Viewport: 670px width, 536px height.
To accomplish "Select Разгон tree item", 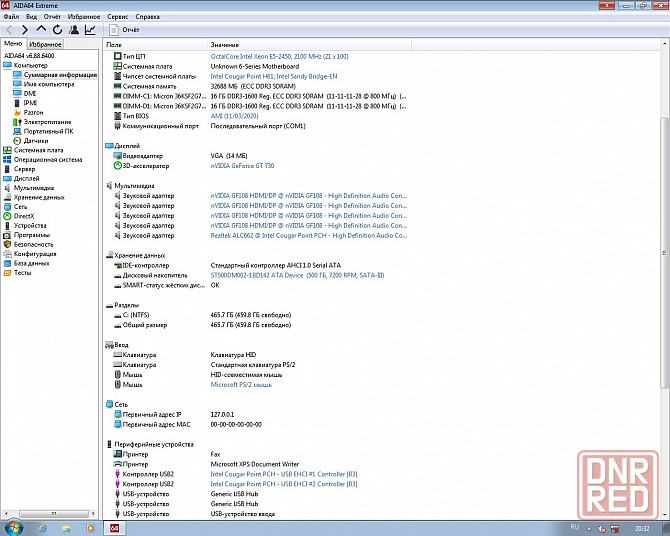I will click(x=29, y=112).
